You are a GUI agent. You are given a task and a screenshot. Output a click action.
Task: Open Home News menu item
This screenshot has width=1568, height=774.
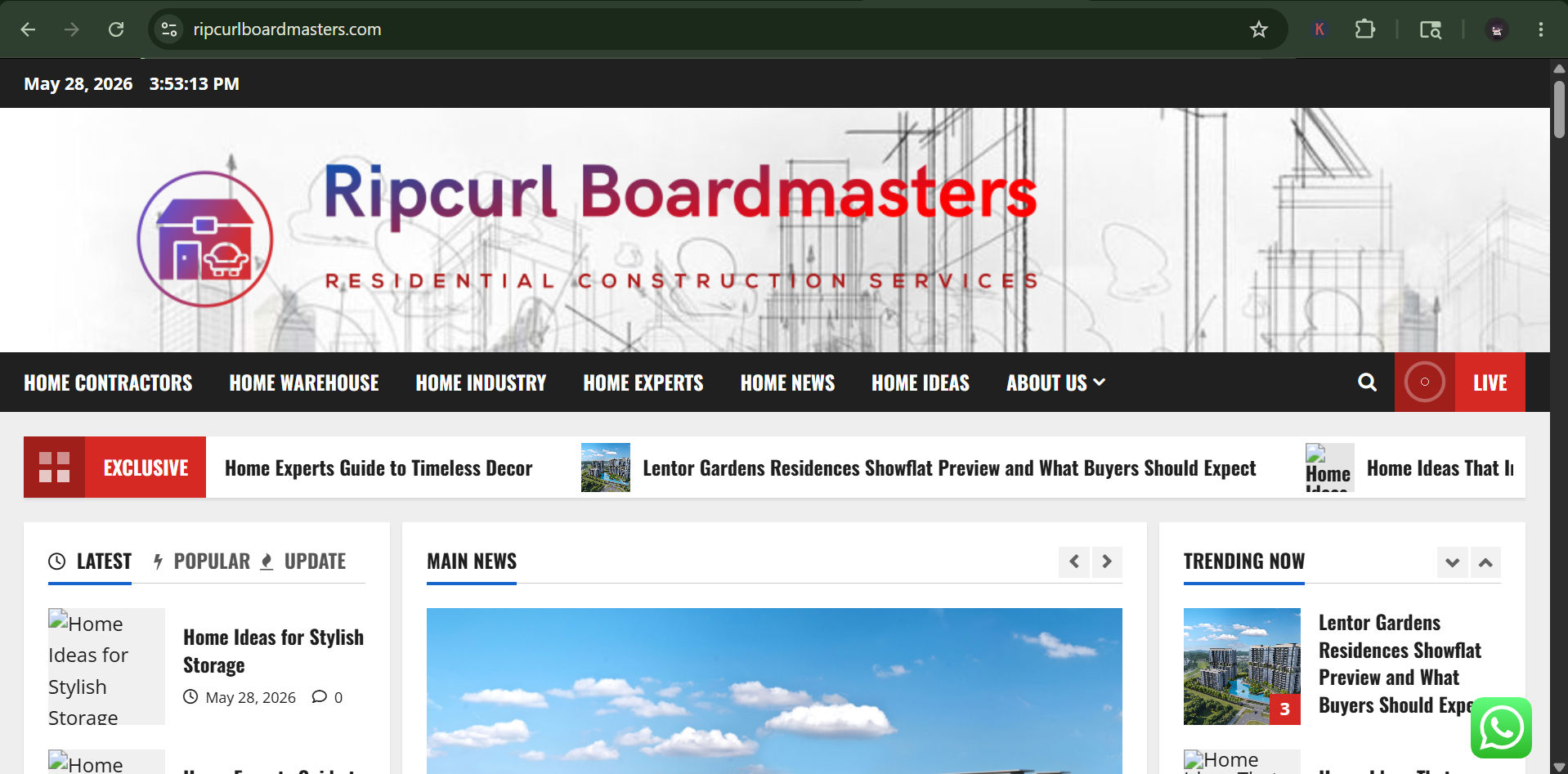click(x=787, y=383)
